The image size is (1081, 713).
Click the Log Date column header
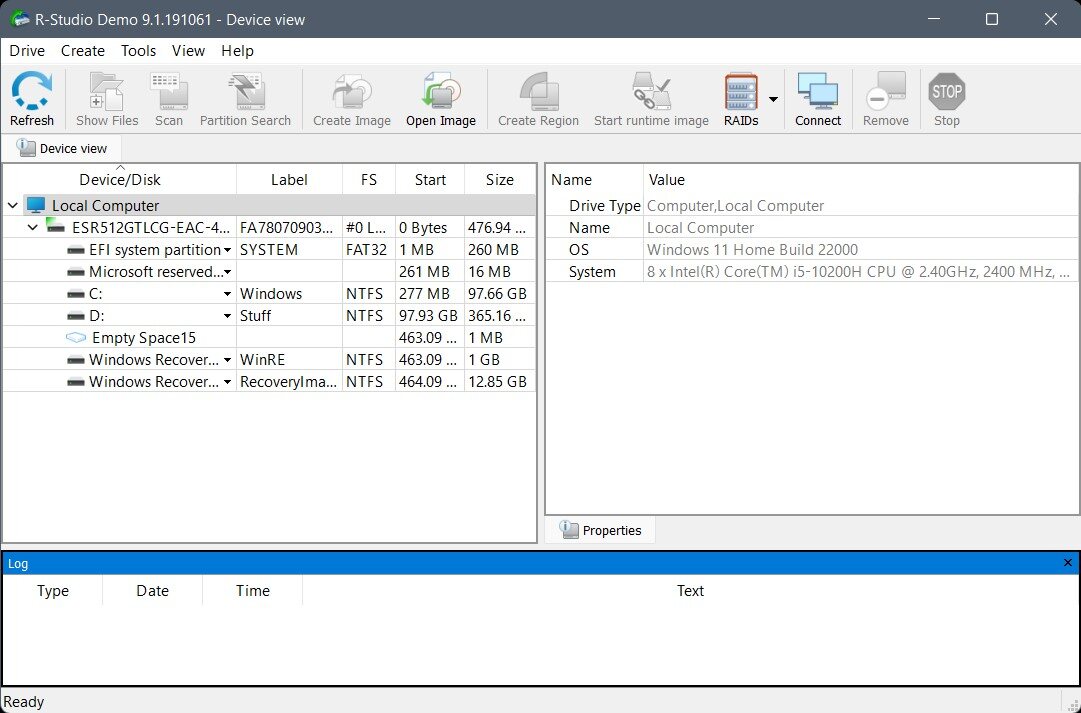152,590
